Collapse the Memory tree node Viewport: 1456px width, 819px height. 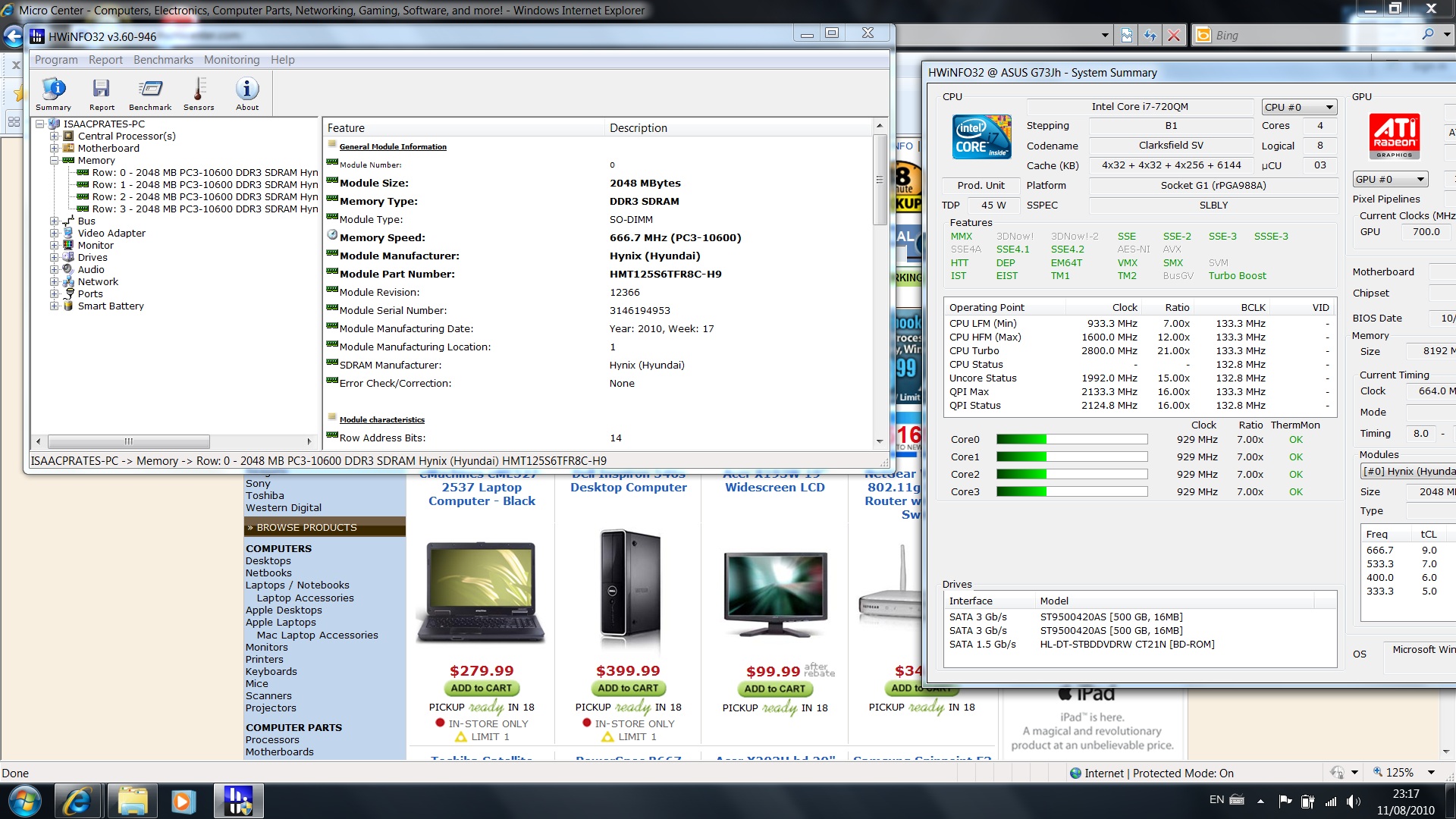(54, 161)
